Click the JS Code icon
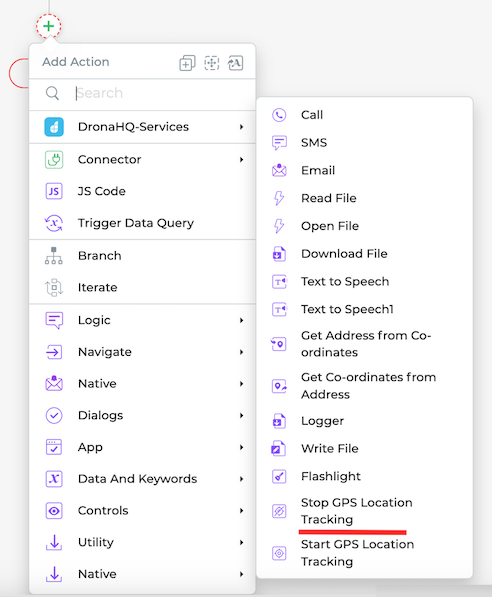Screen dimensions: 492x597 coord(54,191)
